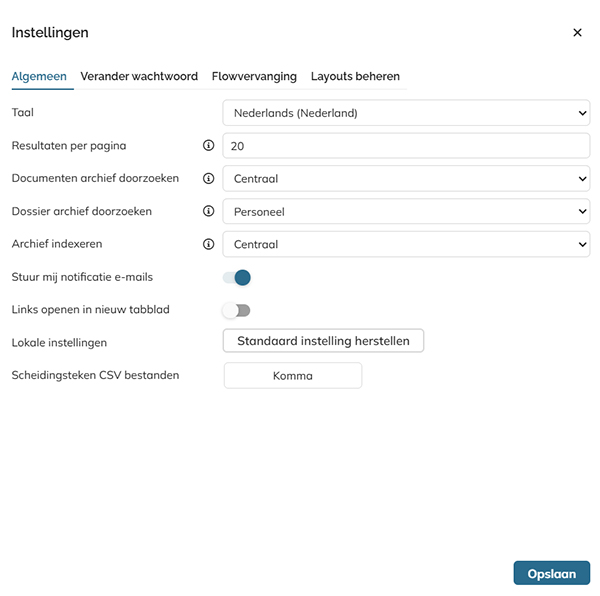Go to Layouts beheren tab
Image resolution: width=600 pixels, height=596 pixels.
(x=355, y=77)
